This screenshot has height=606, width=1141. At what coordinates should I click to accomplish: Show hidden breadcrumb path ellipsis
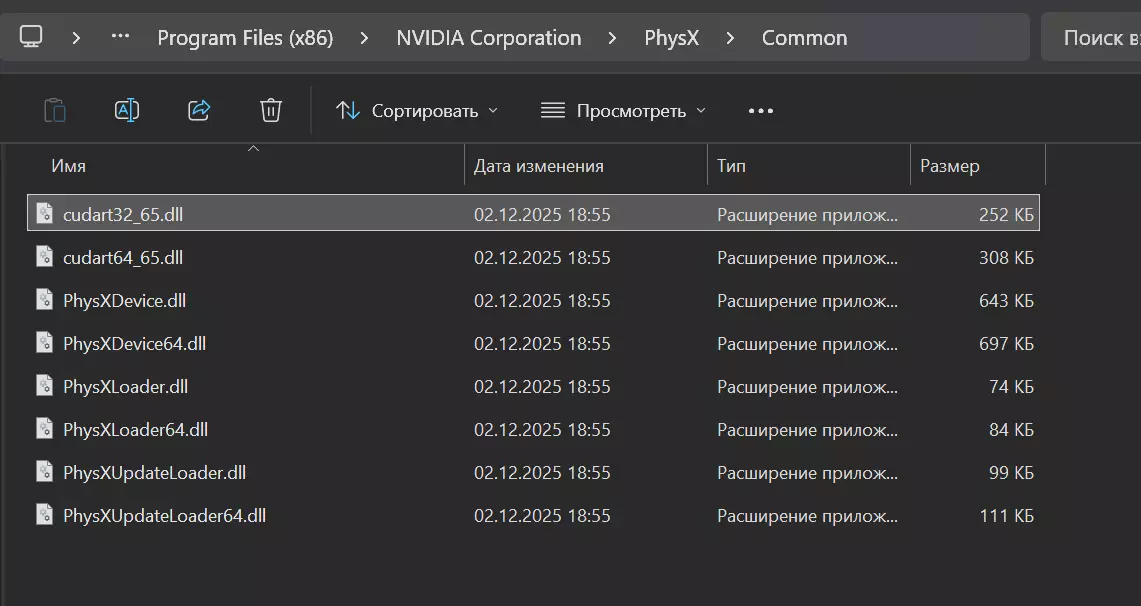tap(120, 37)
